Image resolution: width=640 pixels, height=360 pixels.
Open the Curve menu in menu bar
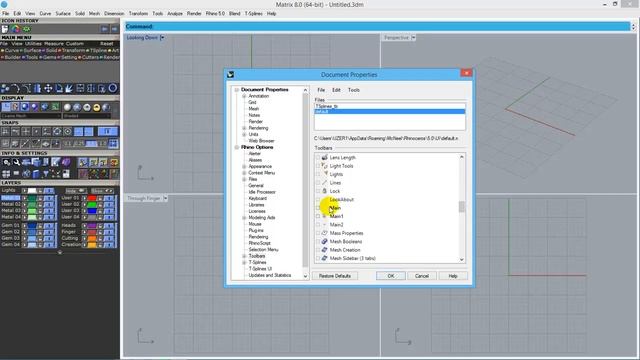[x=45, y=13]
